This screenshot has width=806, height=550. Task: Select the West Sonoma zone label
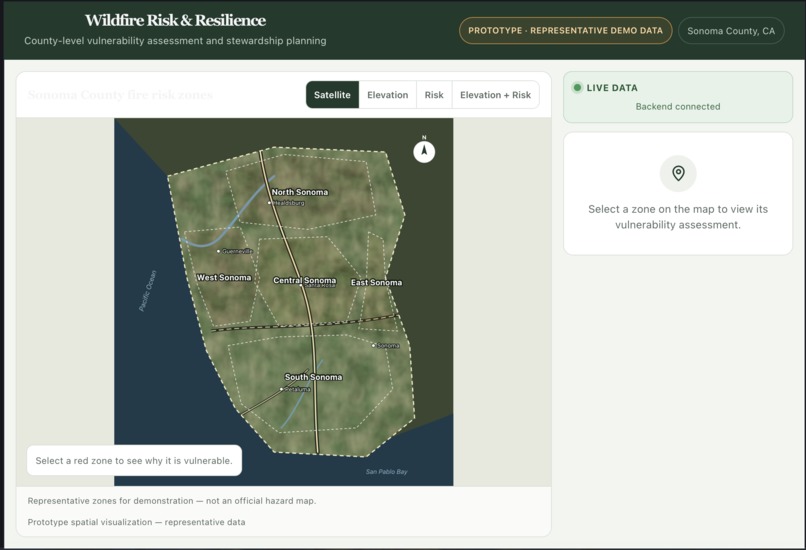[x=224, y=278]
